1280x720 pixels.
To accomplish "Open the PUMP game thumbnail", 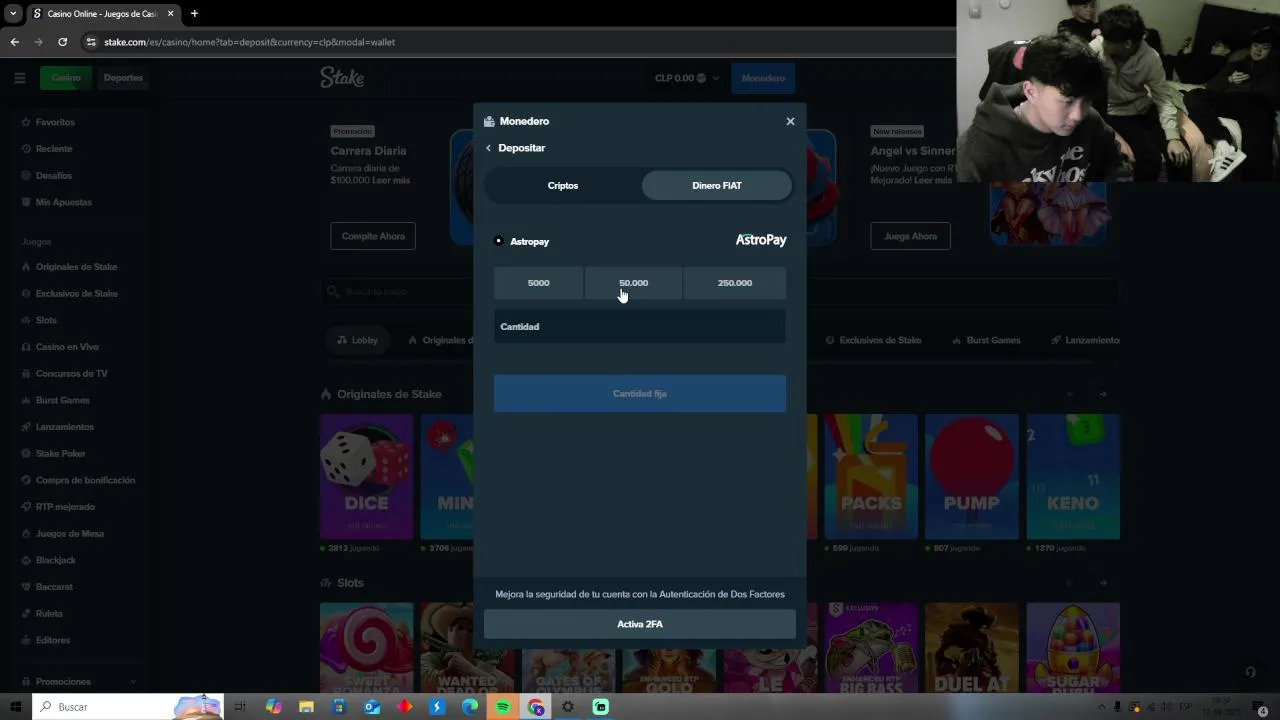I will 971,476.
